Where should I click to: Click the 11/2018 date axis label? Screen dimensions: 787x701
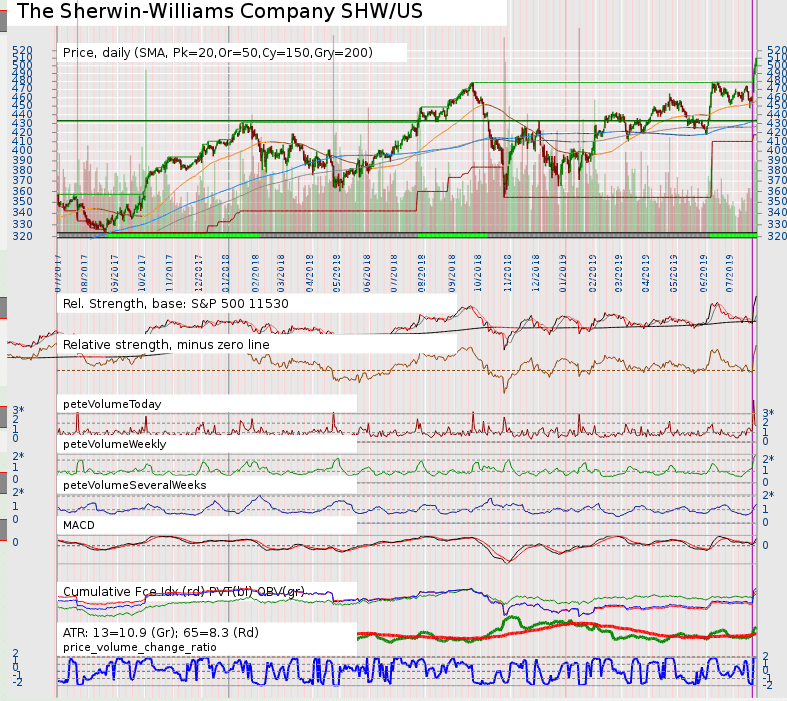508,273
